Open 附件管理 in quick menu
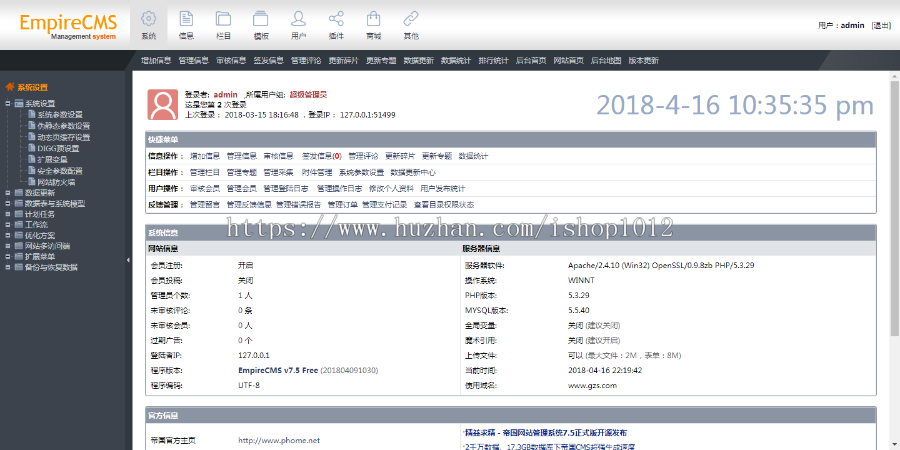The image size is (900, 450). (317, 172)
